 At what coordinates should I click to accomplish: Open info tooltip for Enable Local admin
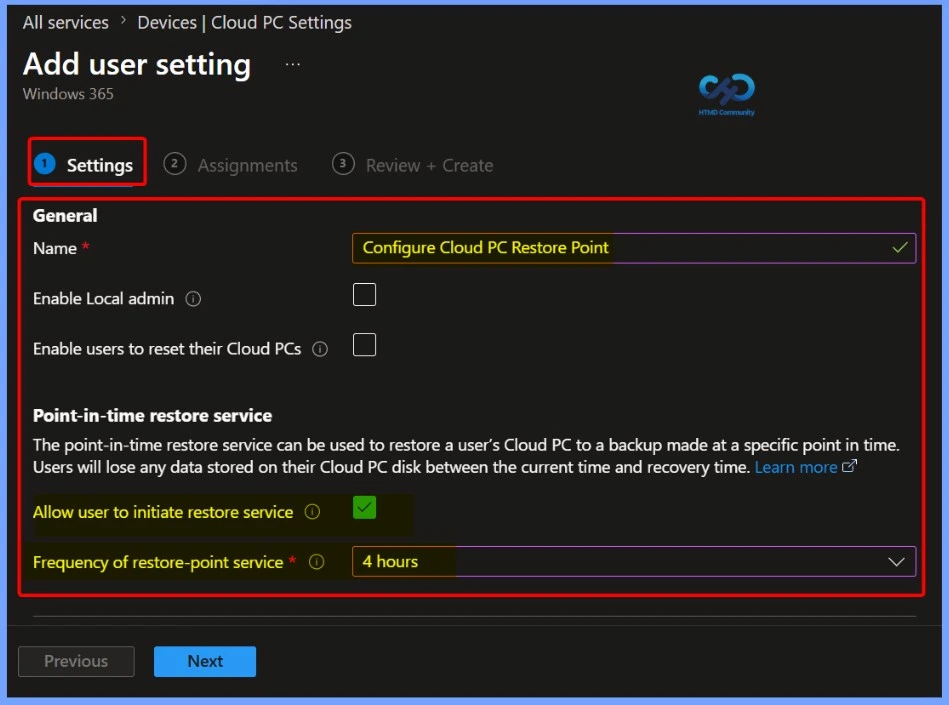(193, 299)
